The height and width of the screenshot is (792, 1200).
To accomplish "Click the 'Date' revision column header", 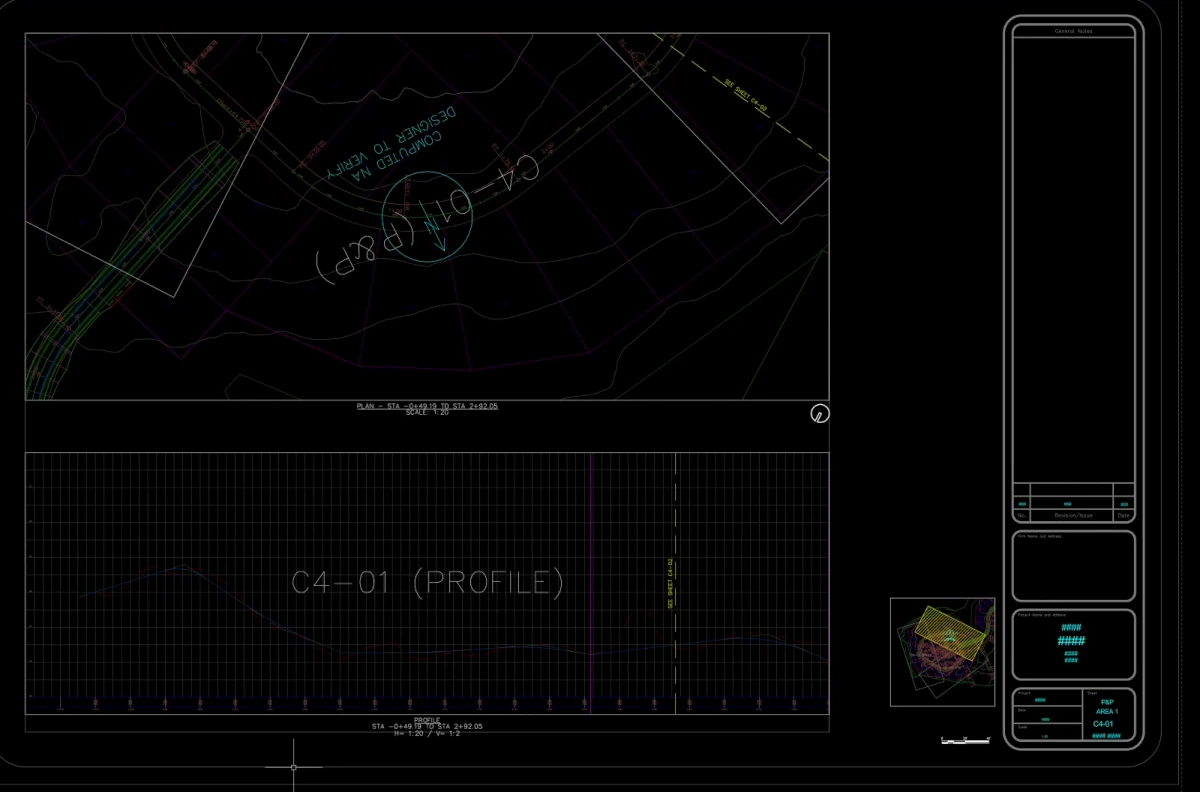I will (1124, 516).
